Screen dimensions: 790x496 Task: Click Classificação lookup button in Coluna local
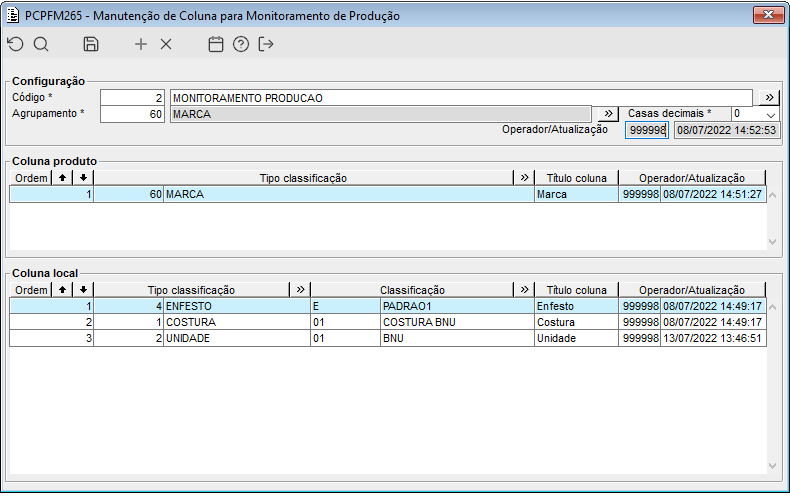524,290
